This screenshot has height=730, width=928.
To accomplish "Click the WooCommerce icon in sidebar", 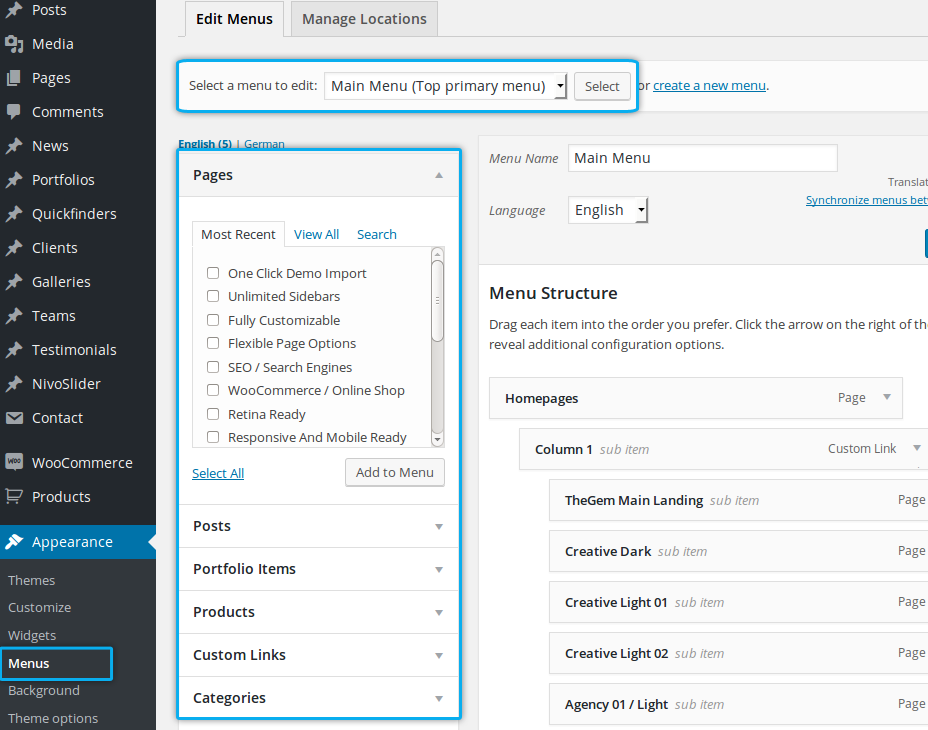I will point(14,462).
